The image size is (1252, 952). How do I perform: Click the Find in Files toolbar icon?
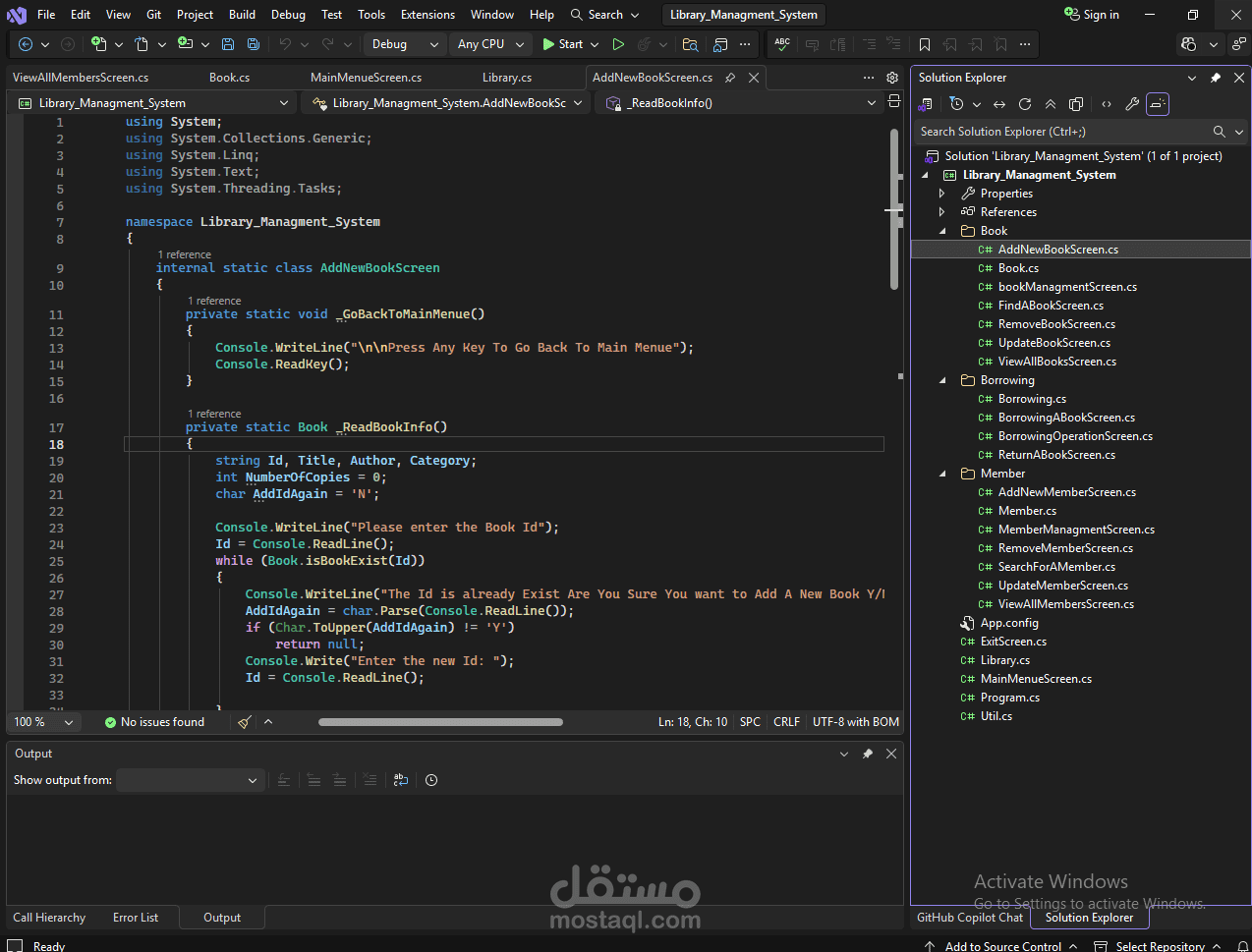690,44
